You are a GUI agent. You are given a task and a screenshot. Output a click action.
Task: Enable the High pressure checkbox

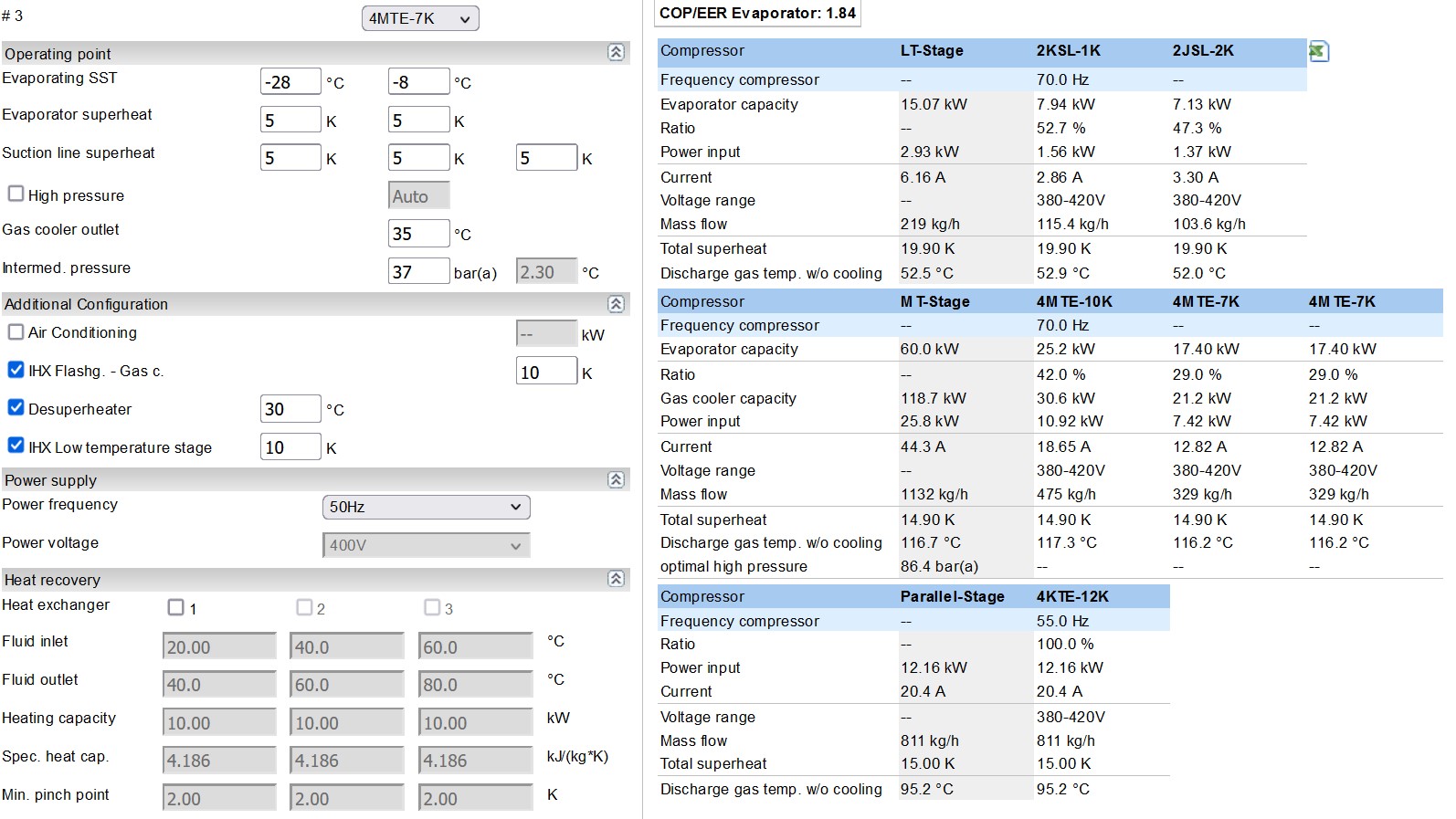(x=16, y=194)
